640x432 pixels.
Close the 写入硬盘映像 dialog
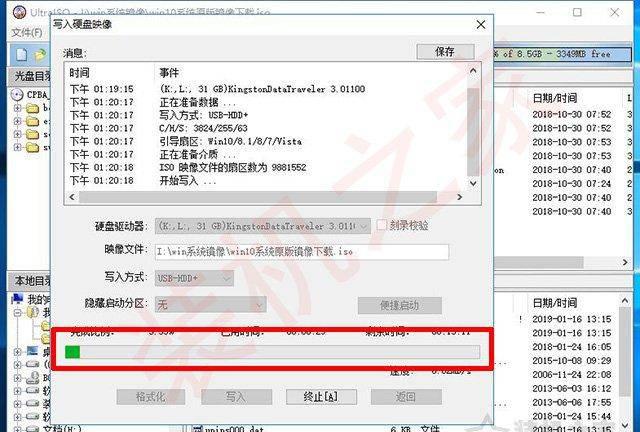[x=481, y=24]
